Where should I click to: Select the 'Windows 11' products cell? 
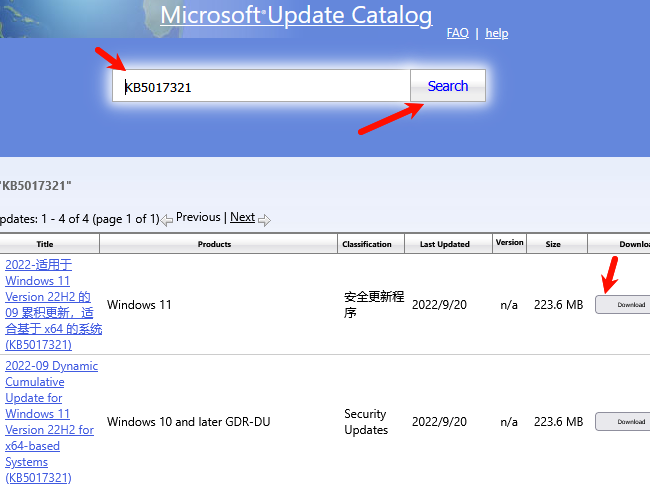point(139,305)
